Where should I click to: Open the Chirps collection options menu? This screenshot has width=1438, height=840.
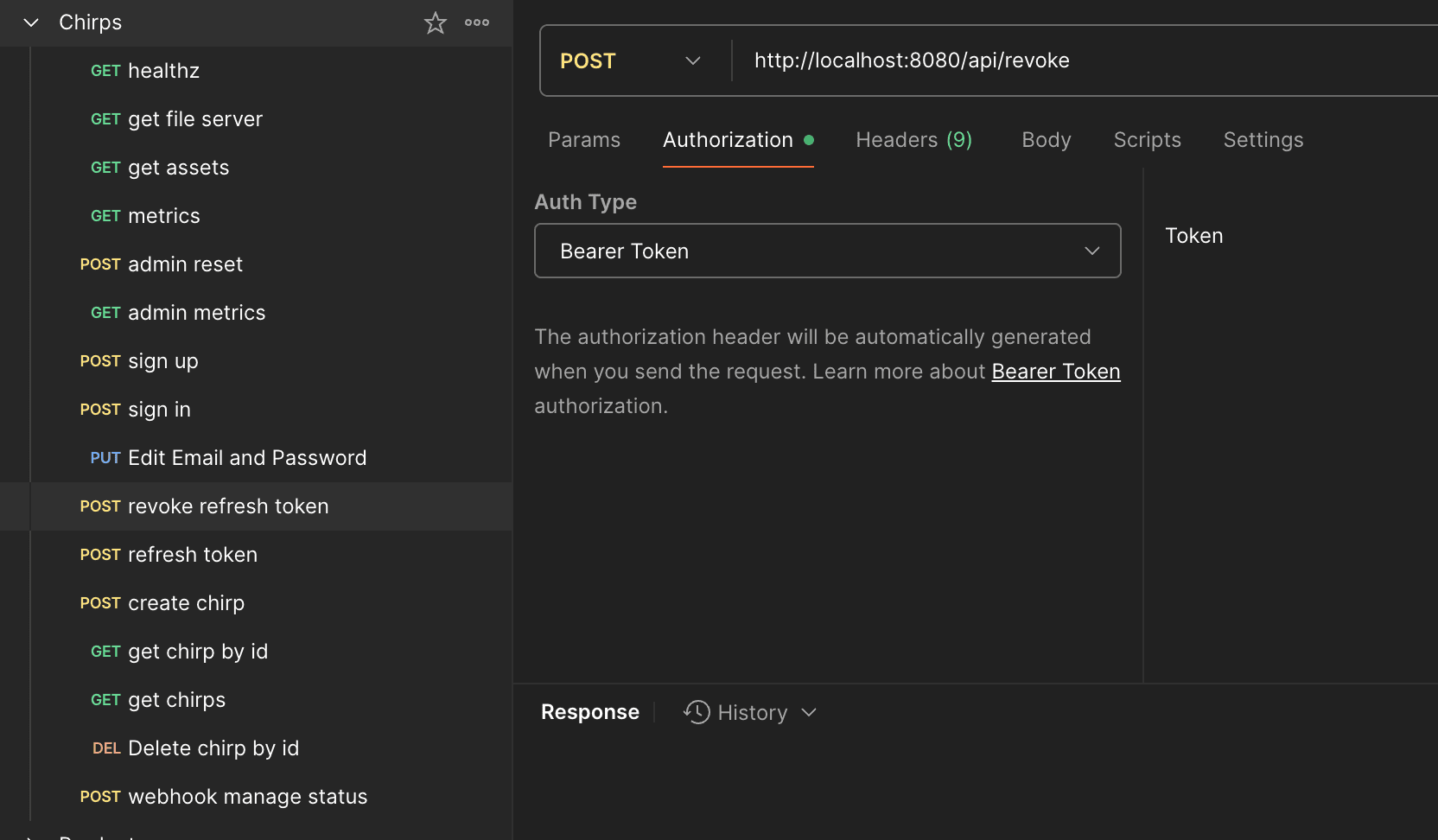coord(477,22)
